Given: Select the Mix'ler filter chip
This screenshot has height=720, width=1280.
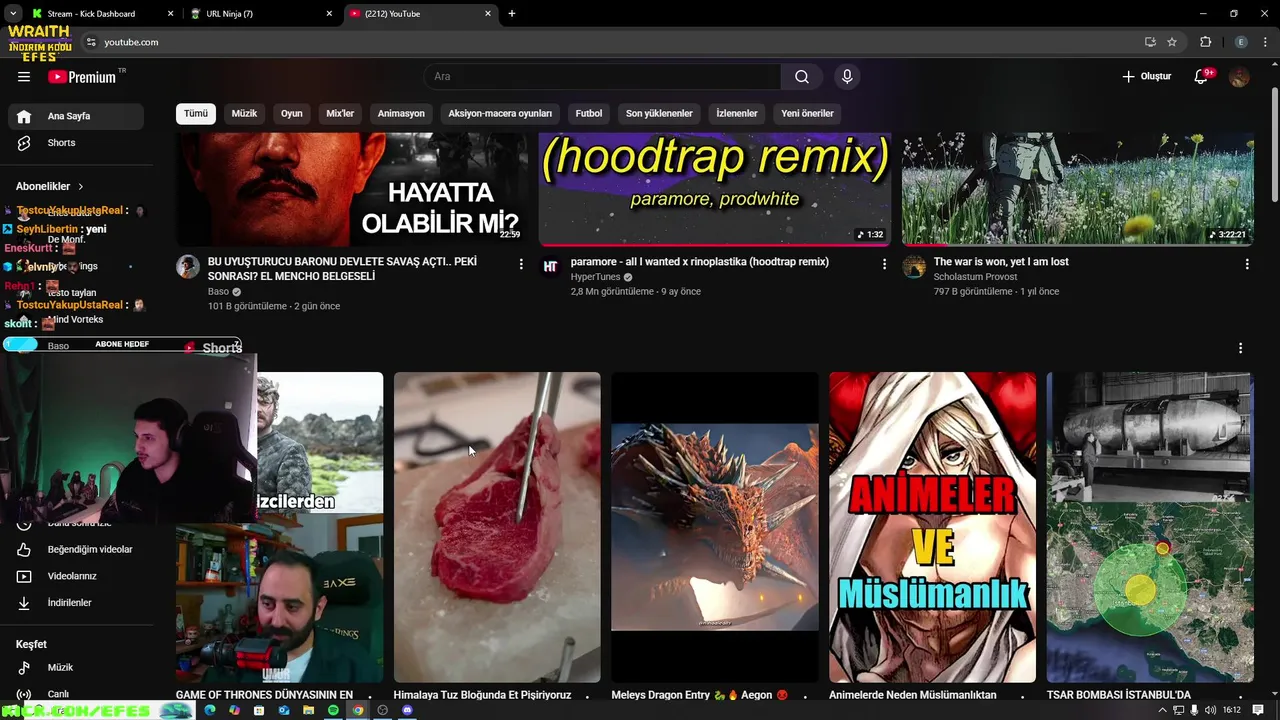Looking at the screenshot, I should tap(340, 113).
